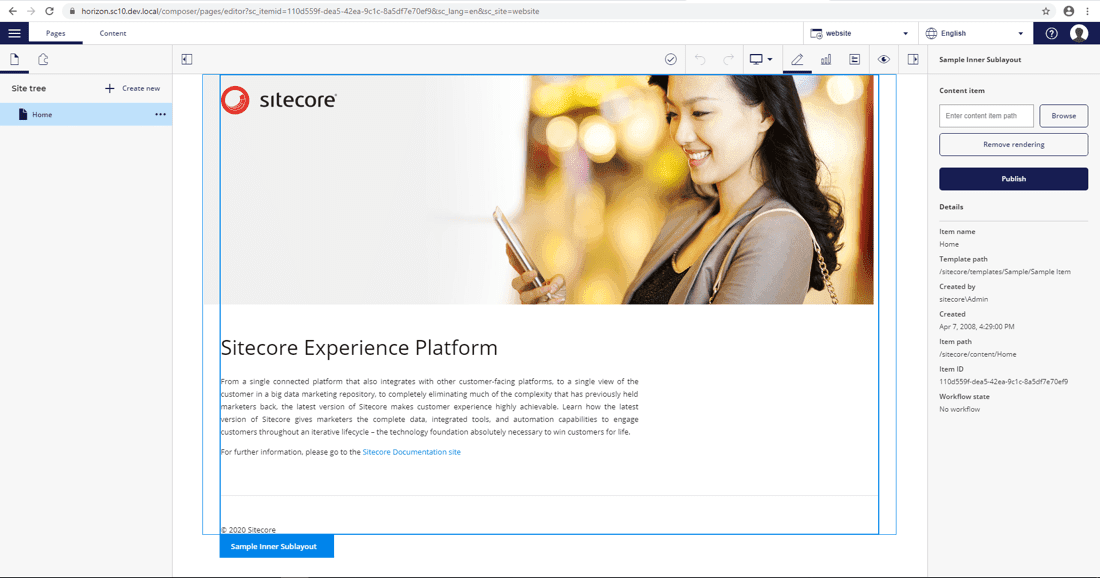Viewport: 1100px width, 578px height.
Task: Click the browser reload icon
Action: [49, 11]
